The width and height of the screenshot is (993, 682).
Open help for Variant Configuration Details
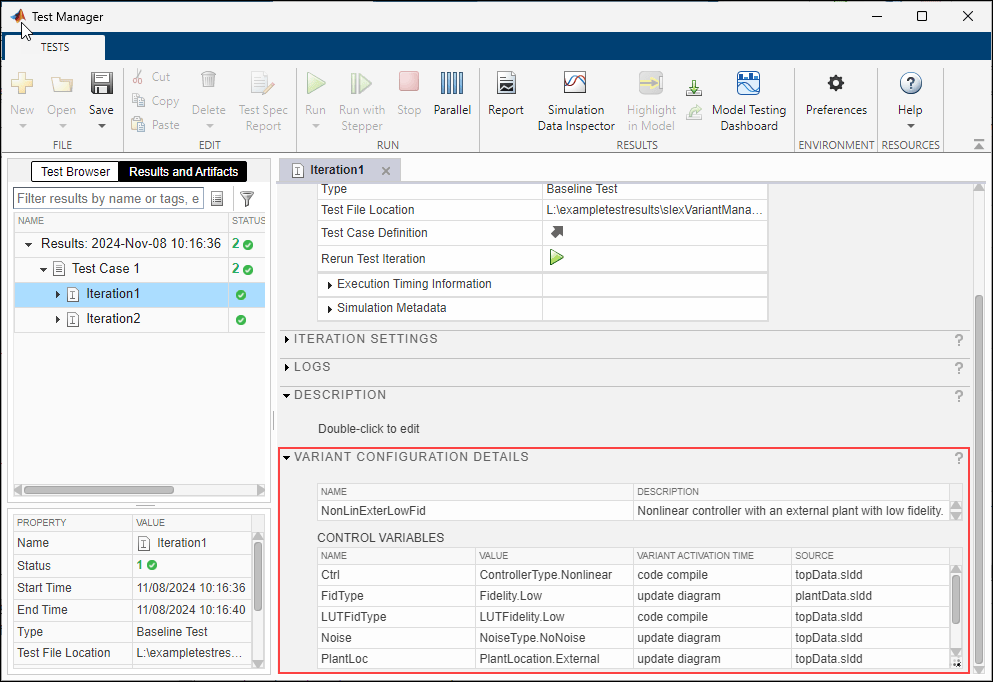click(959, 458)
